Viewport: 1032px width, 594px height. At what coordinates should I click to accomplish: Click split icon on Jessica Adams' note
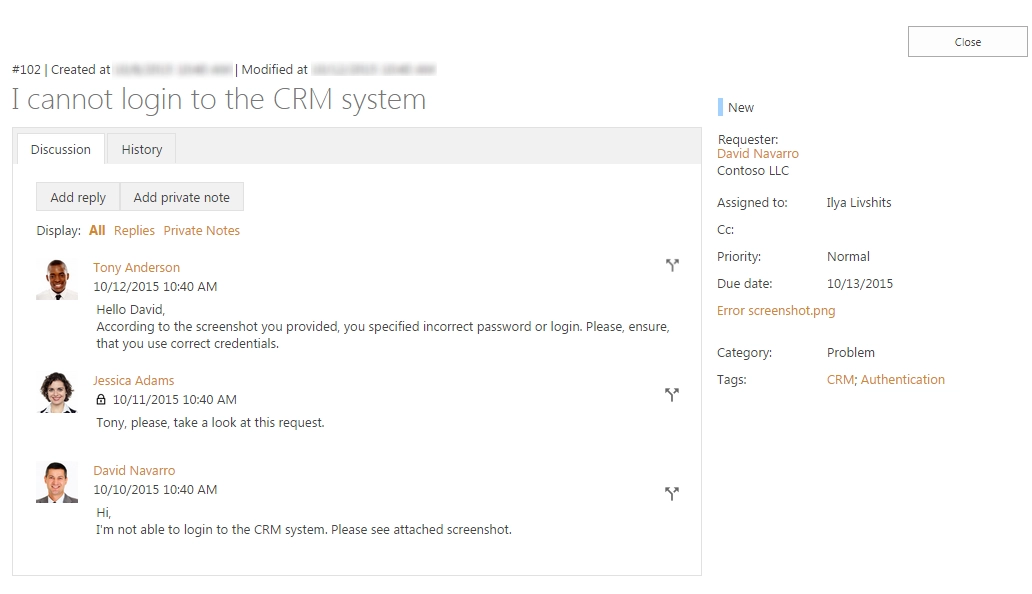(671, 395)
